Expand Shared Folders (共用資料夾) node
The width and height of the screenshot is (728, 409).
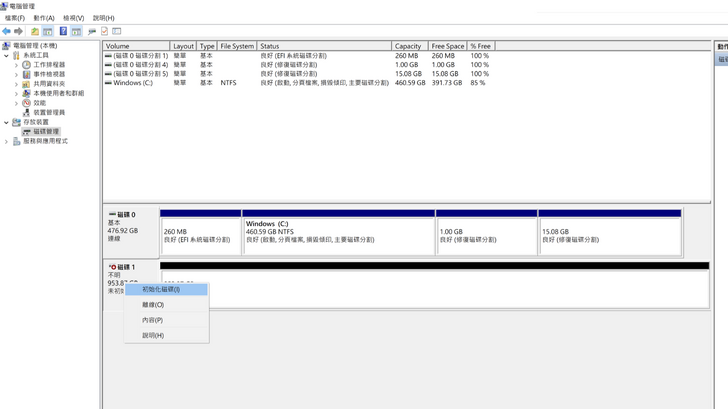(17, 84)
